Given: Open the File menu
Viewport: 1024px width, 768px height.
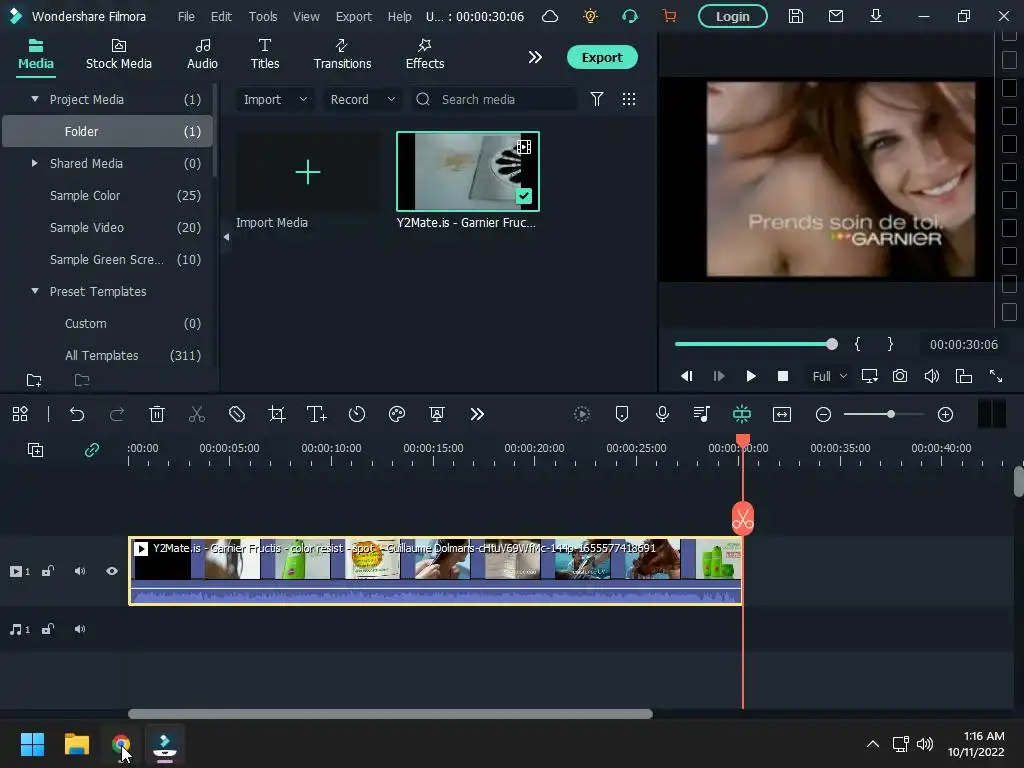Looking at the screenshot, I should click(186, 16).
